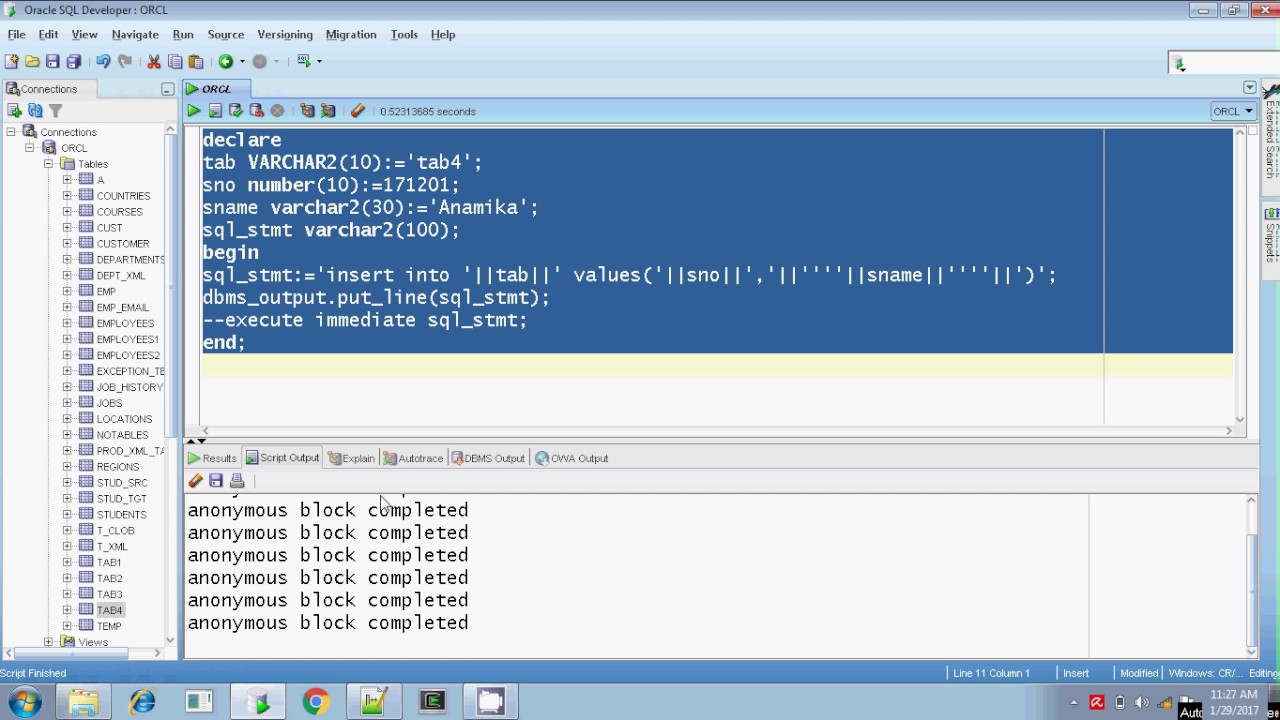Image resolution: width=1280 pixels, height=720 pixels.
Task: Open the Tools menu
Action: 404,34
